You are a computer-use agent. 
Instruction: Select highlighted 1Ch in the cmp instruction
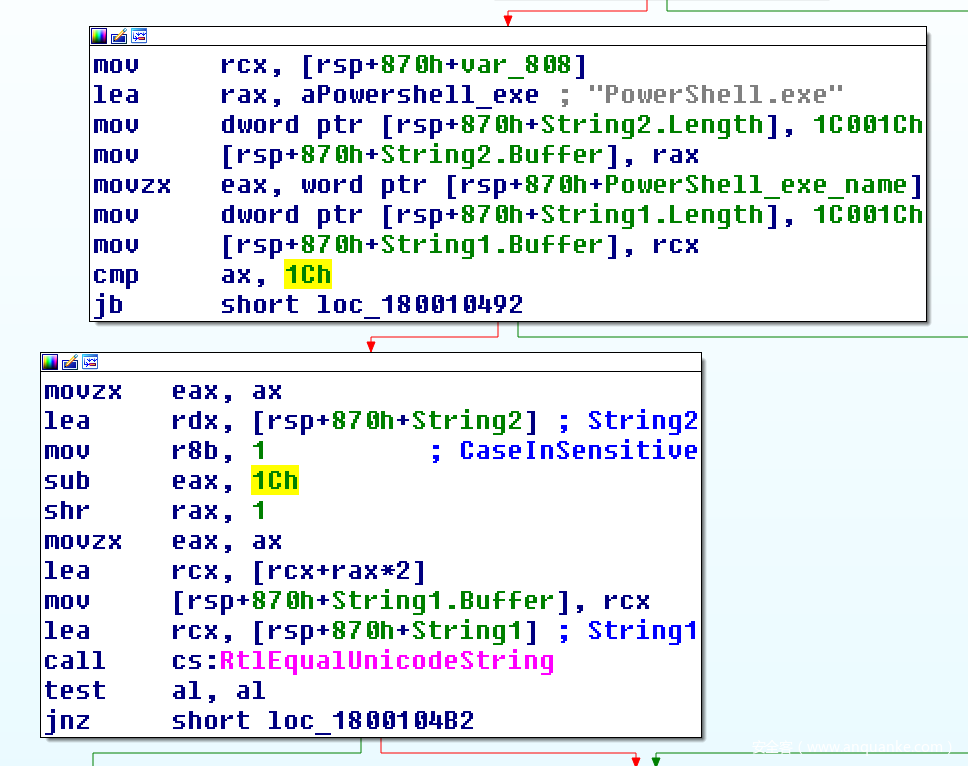[307, 275]
